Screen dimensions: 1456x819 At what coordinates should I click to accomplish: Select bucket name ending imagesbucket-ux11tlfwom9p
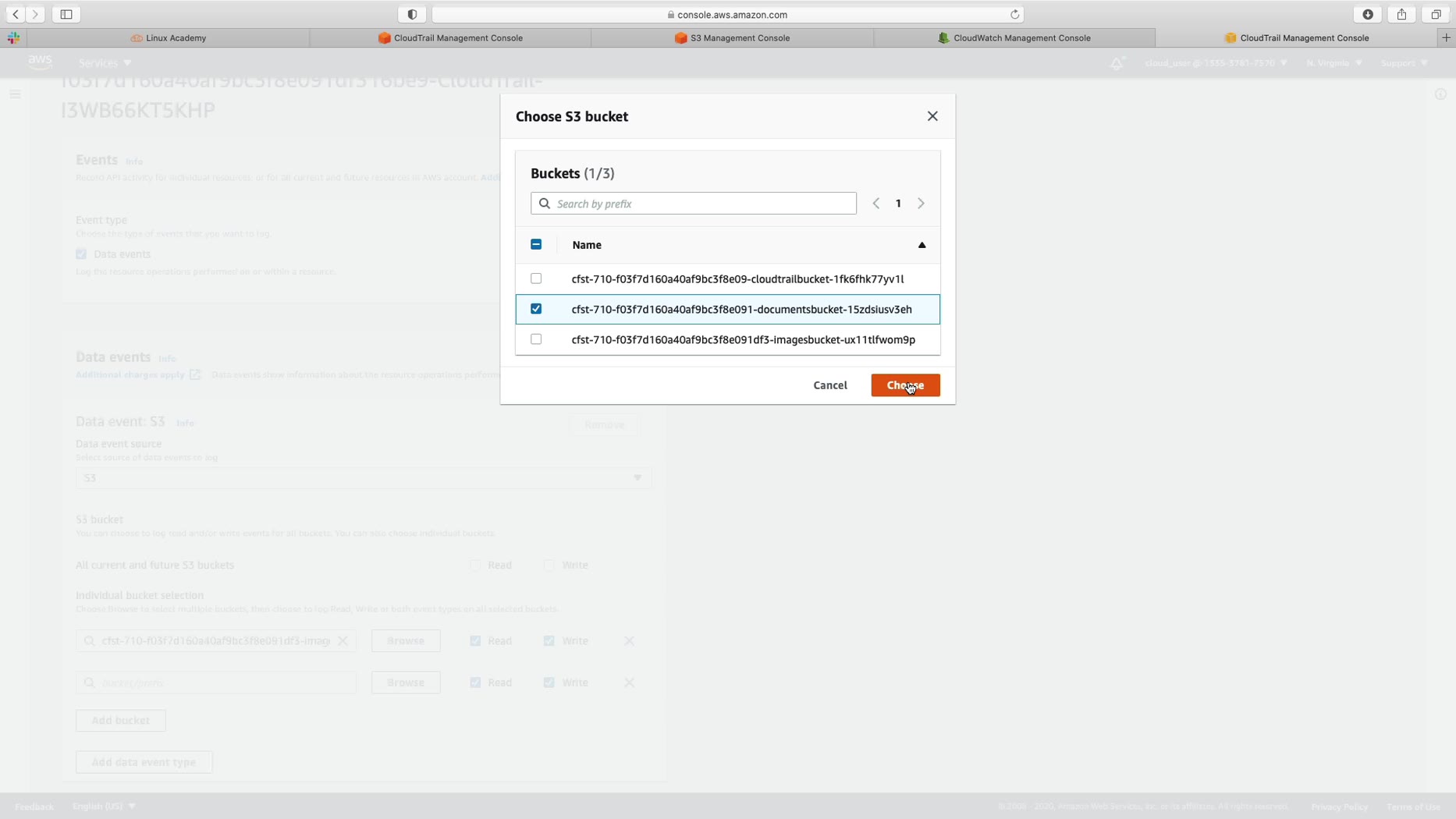tap(743, 340)
